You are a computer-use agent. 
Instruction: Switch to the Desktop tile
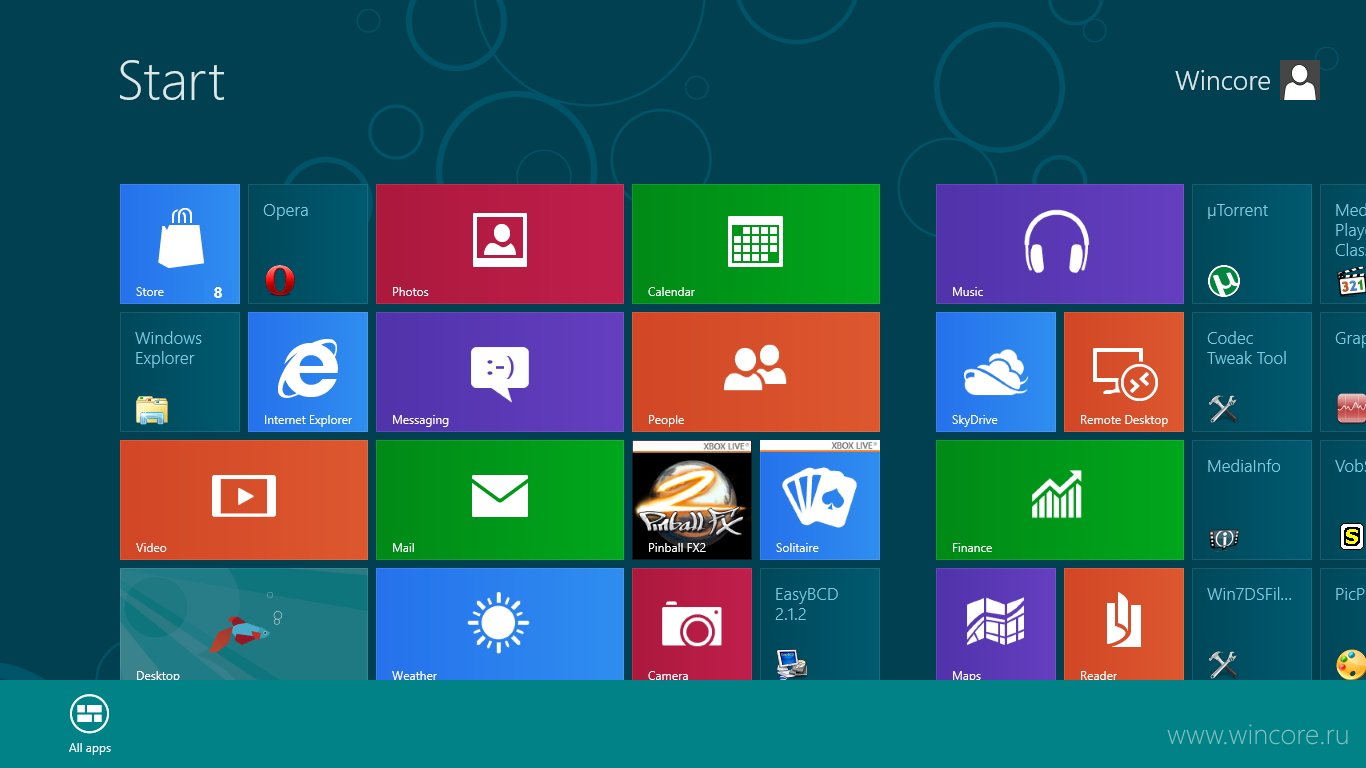(x=244, y=624)
